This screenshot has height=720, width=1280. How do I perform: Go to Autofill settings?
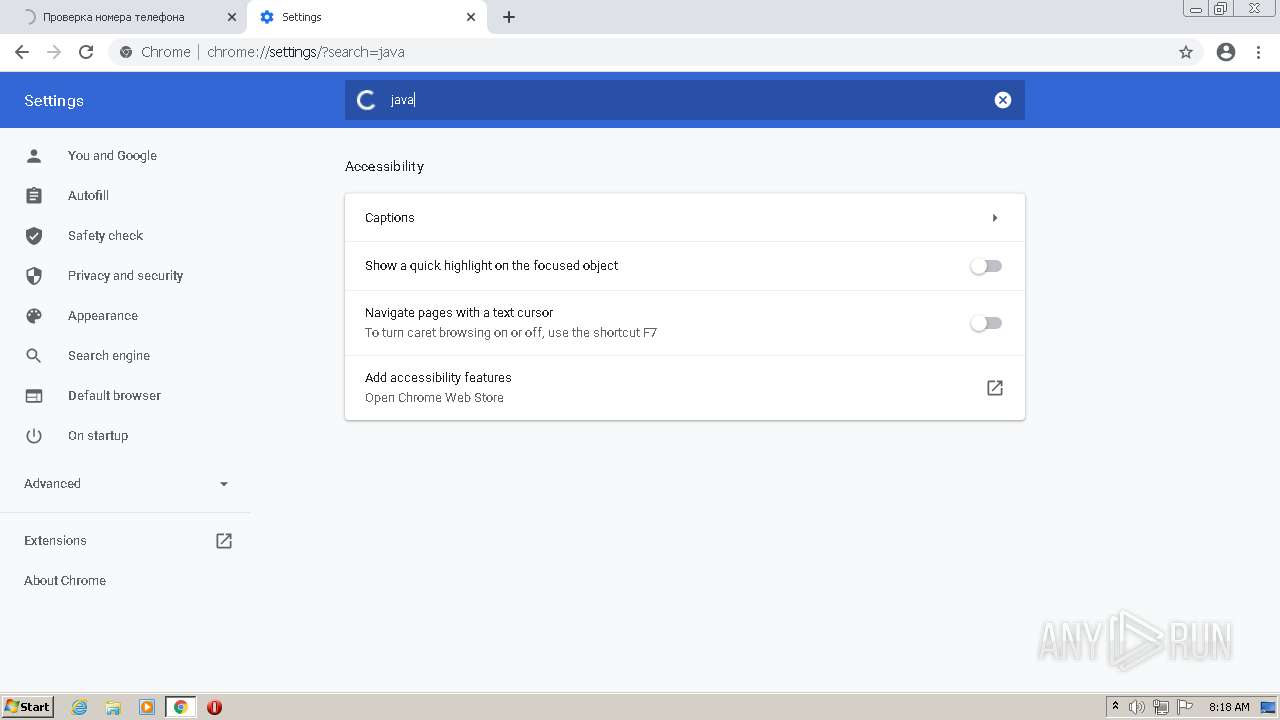tap(88, 196)
